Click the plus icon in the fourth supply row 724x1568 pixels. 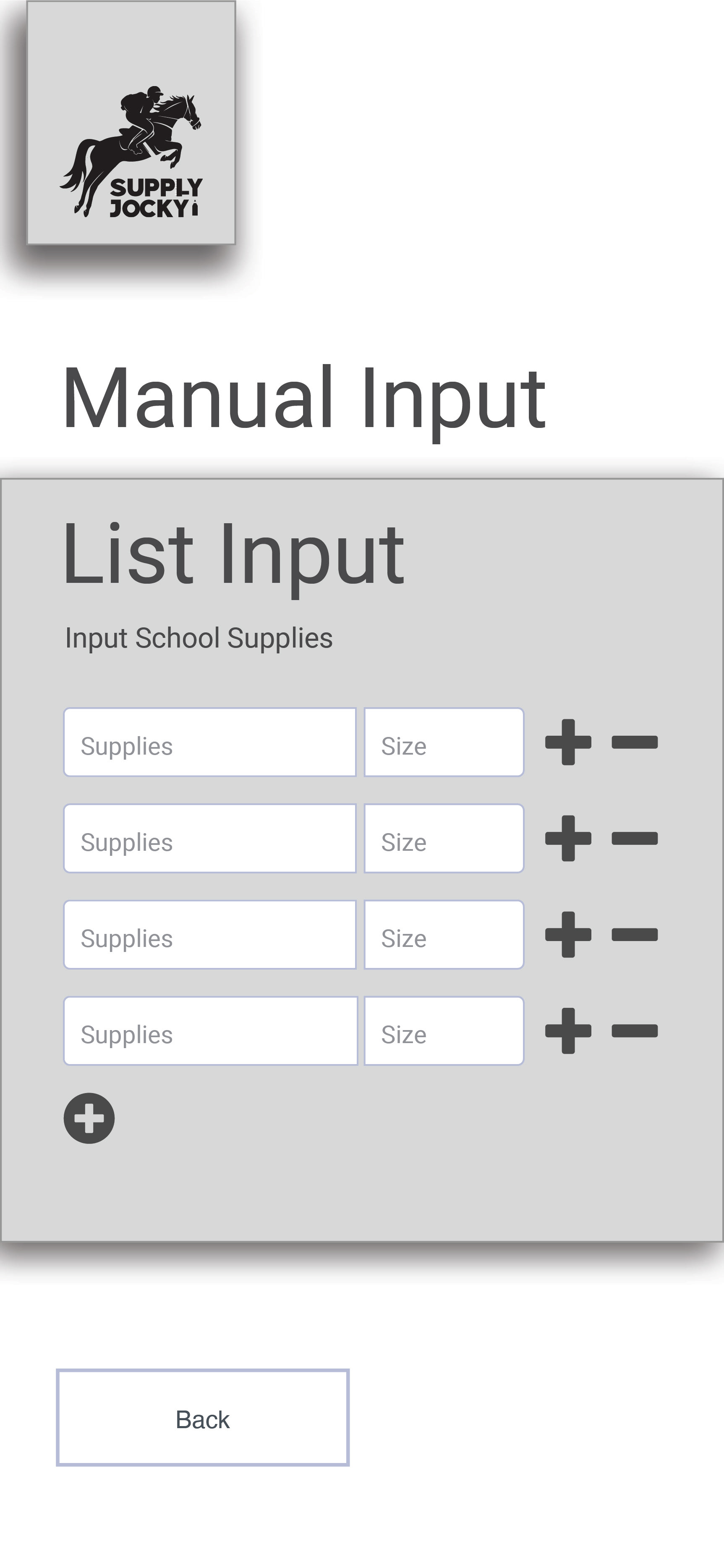(568, 1030)
